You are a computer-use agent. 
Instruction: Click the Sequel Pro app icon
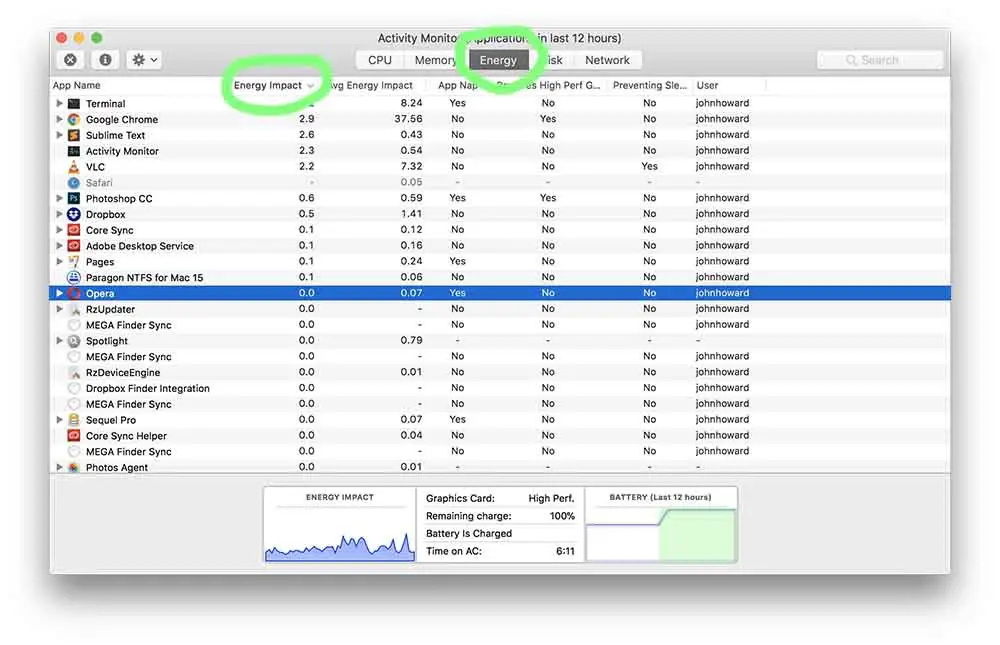tap(74, 420)
